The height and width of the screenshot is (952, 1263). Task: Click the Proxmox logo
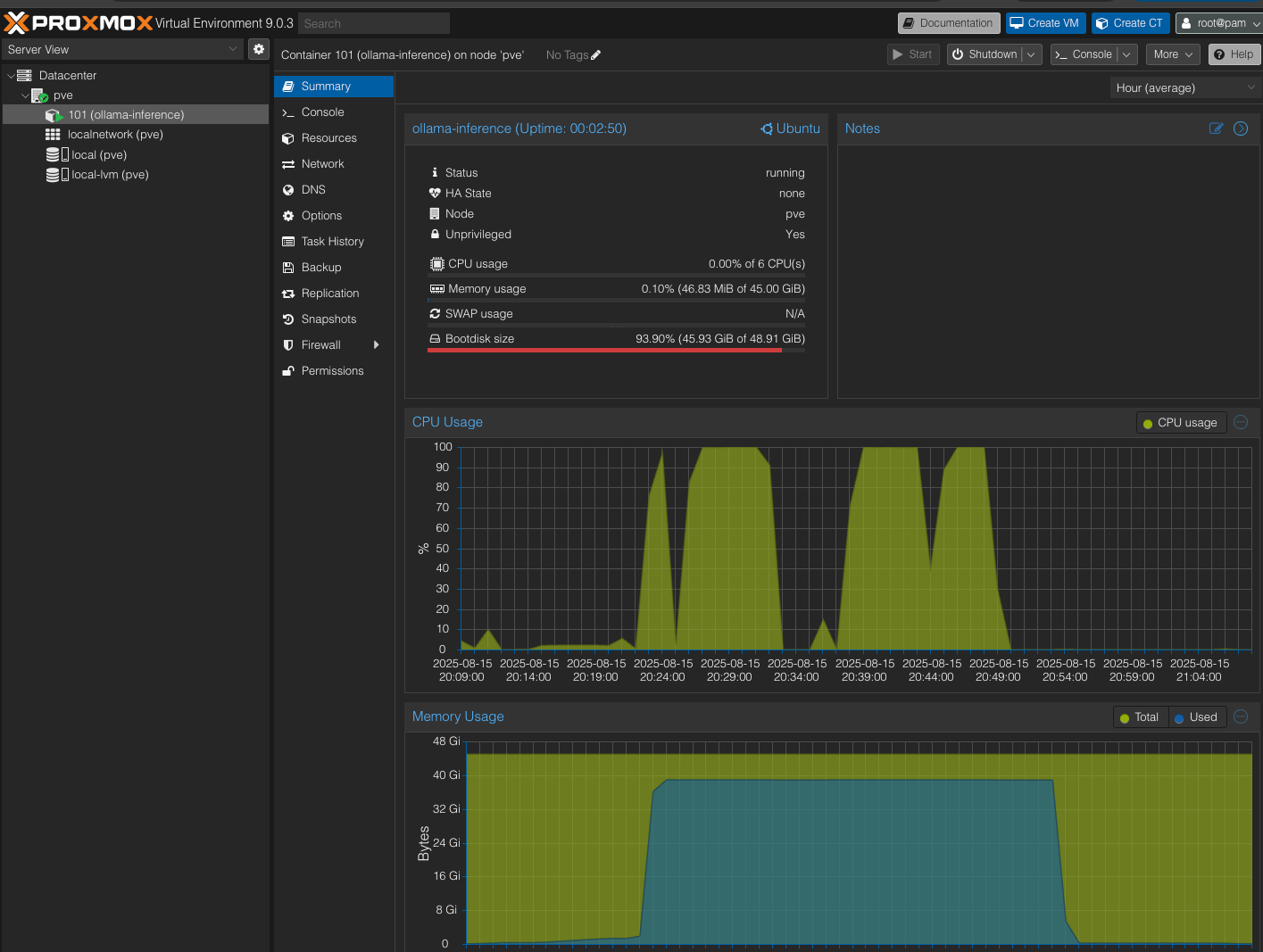(79, 22)
